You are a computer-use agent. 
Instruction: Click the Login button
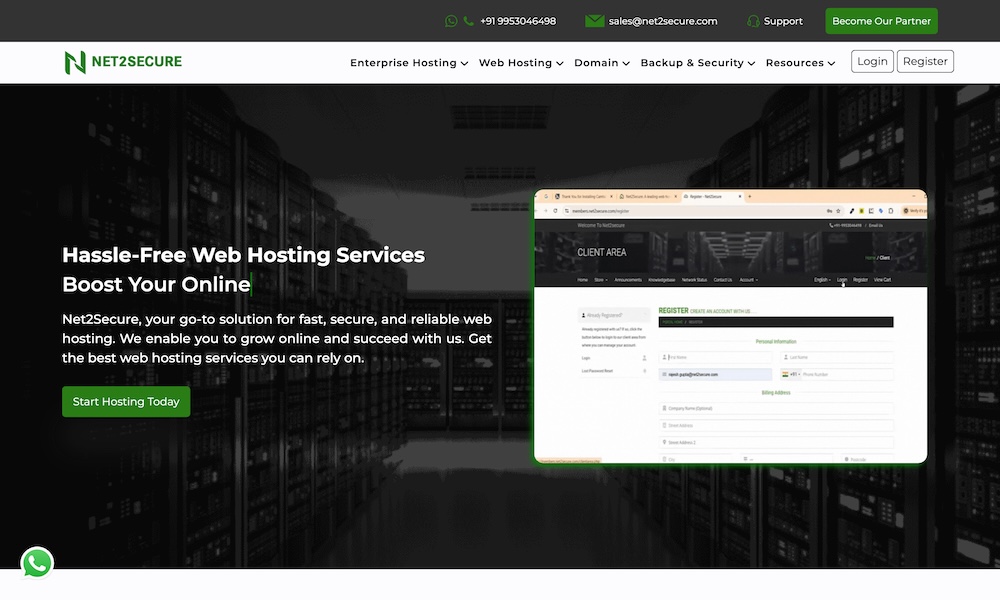872,62
